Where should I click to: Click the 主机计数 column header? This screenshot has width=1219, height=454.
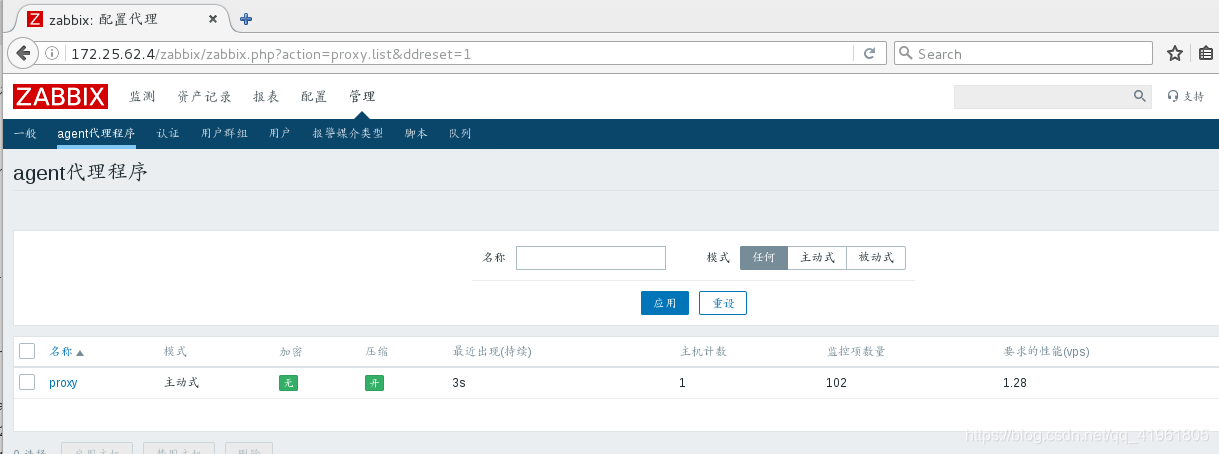pyautogui.click(x=703, y=352)
